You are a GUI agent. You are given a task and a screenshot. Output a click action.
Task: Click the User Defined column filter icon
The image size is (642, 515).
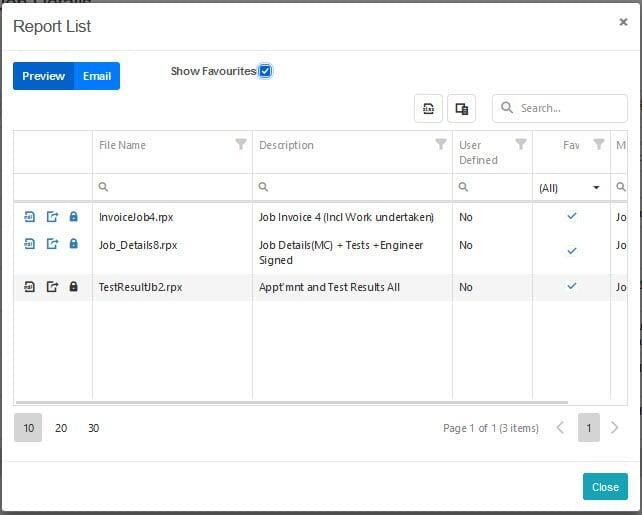coord(520,145)
